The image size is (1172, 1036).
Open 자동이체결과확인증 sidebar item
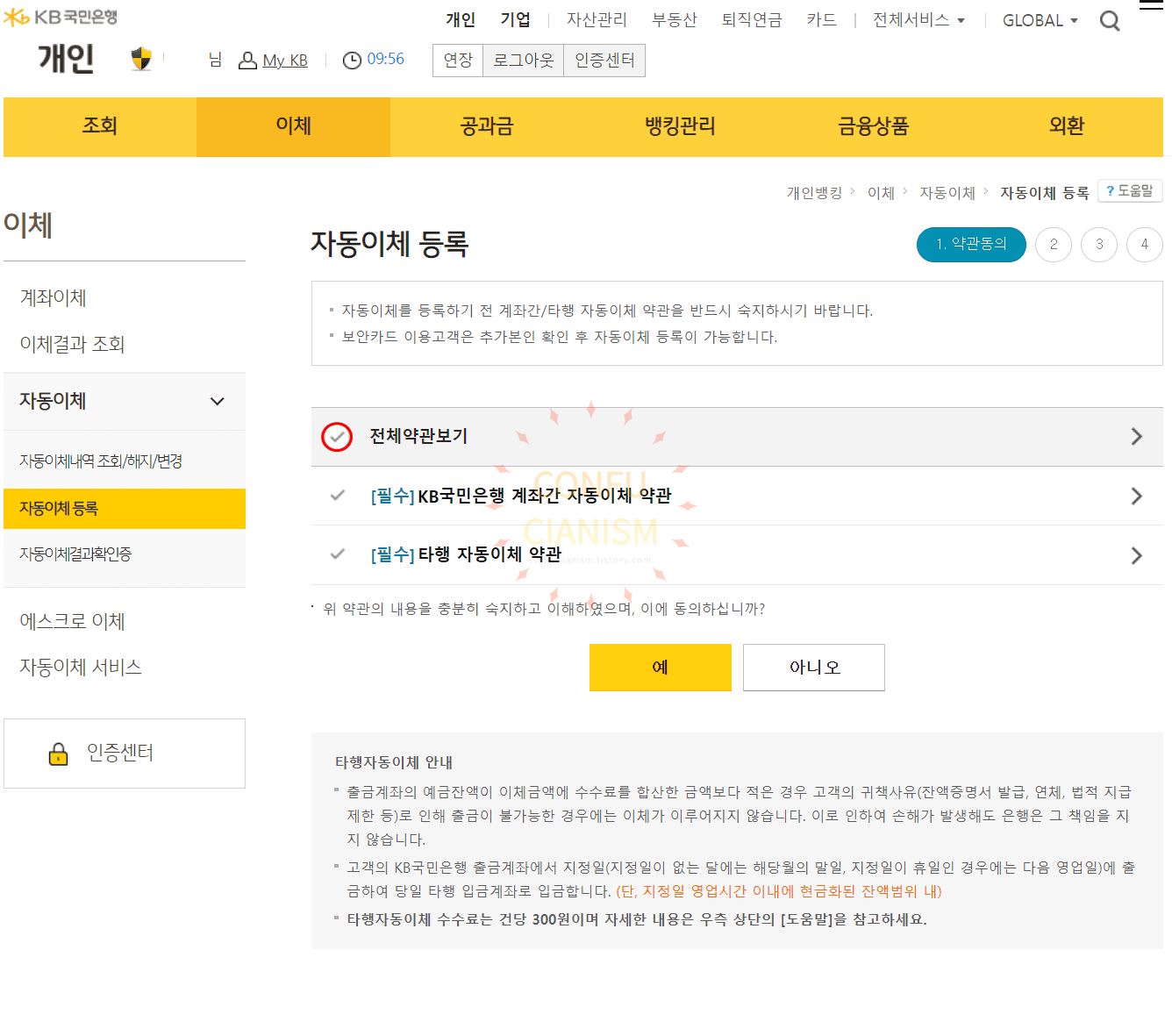(75, 554)
